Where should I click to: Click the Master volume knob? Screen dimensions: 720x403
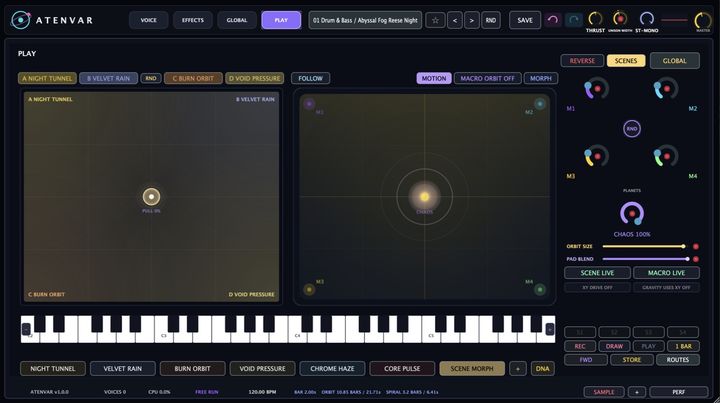pos(703,20)
